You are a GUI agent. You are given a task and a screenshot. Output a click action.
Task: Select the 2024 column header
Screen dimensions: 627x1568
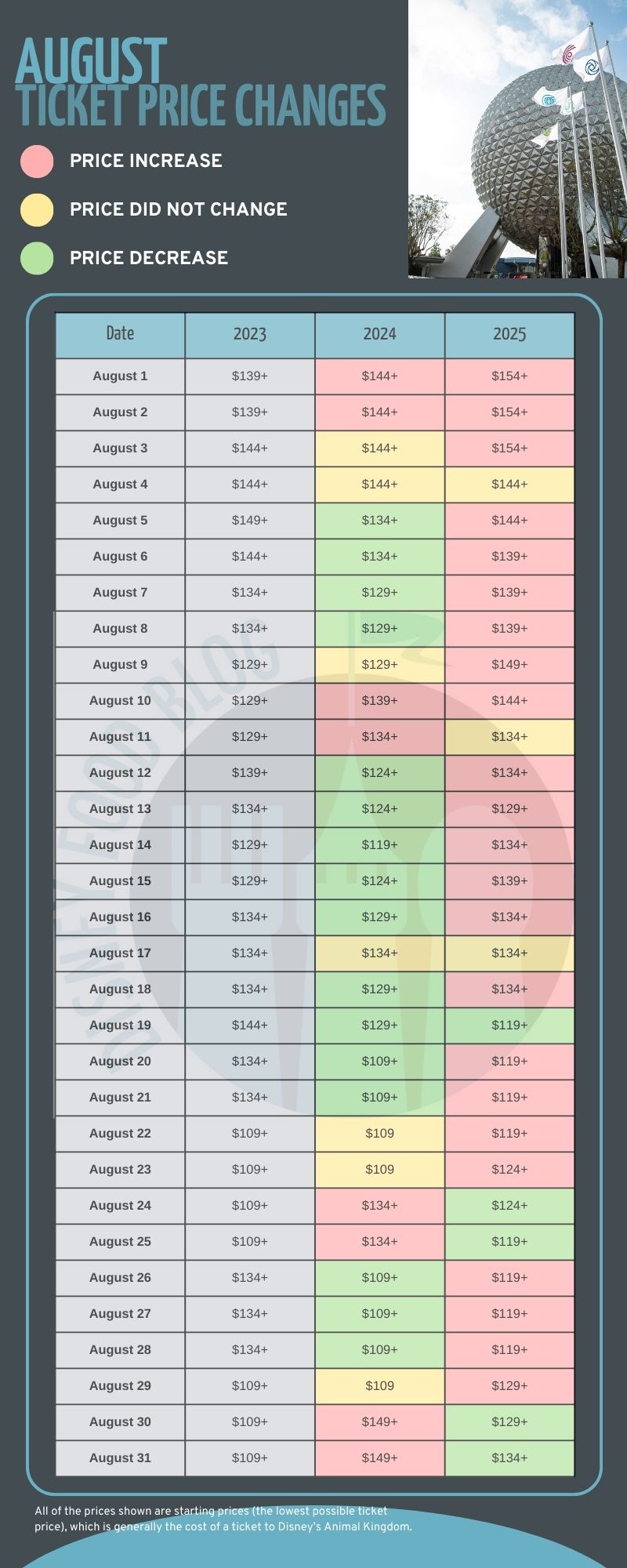(x=380, y=335)
